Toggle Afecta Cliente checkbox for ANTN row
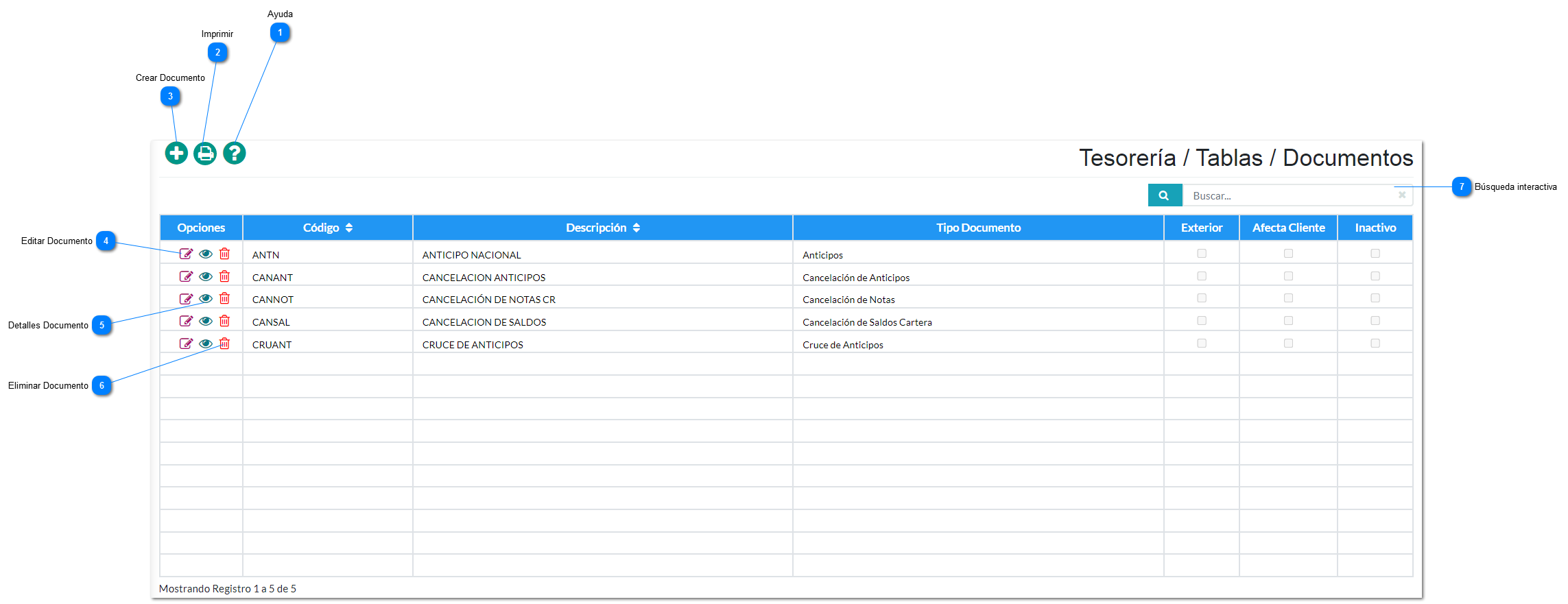This screenshot has width=1568, height=604. (1288, 254)
